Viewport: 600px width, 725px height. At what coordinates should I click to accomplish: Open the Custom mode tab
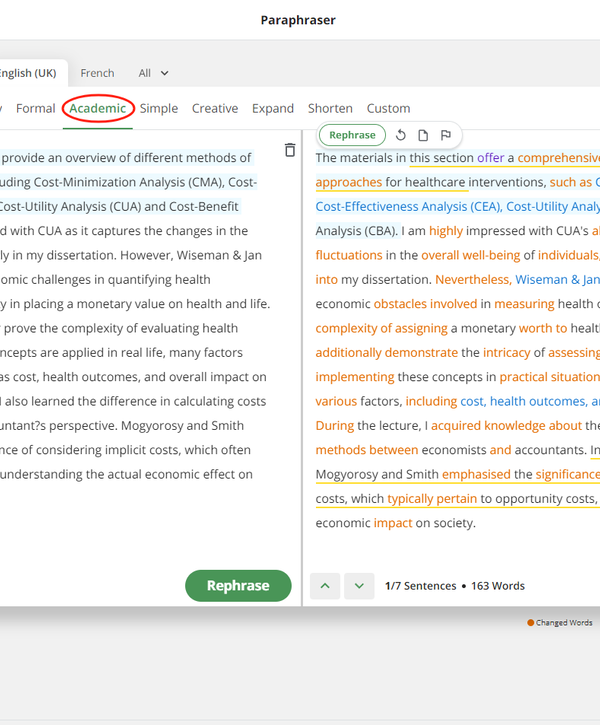[x=388, y=108]
